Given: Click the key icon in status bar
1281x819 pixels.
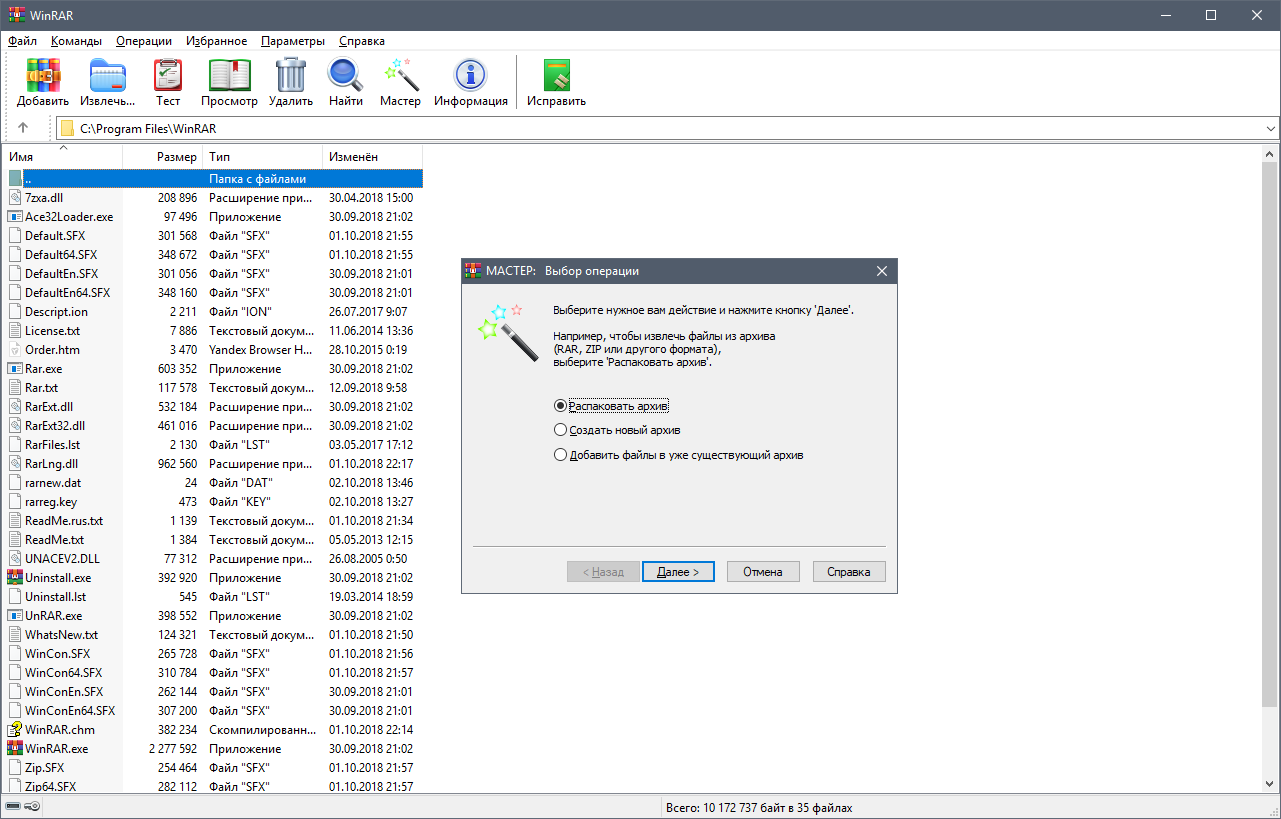Looking at the screenshot, I should pyautogui.click(x=33, y=807).
